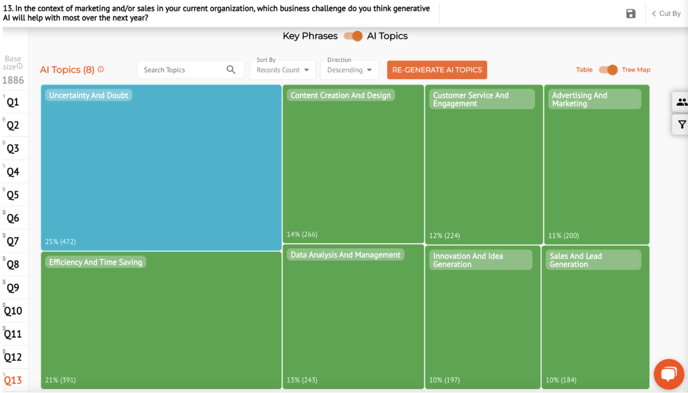Select the highlighted Q13 question
This screenshot has height=393, width=688.
click(13, 380)
